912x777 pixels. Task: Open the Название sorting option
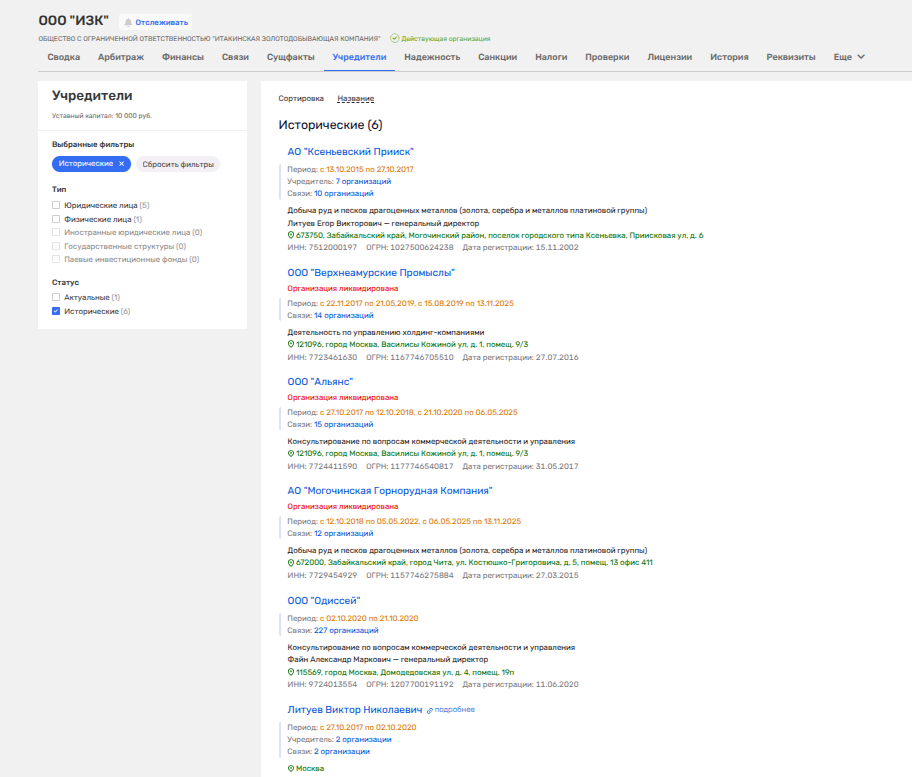(355, 99)
